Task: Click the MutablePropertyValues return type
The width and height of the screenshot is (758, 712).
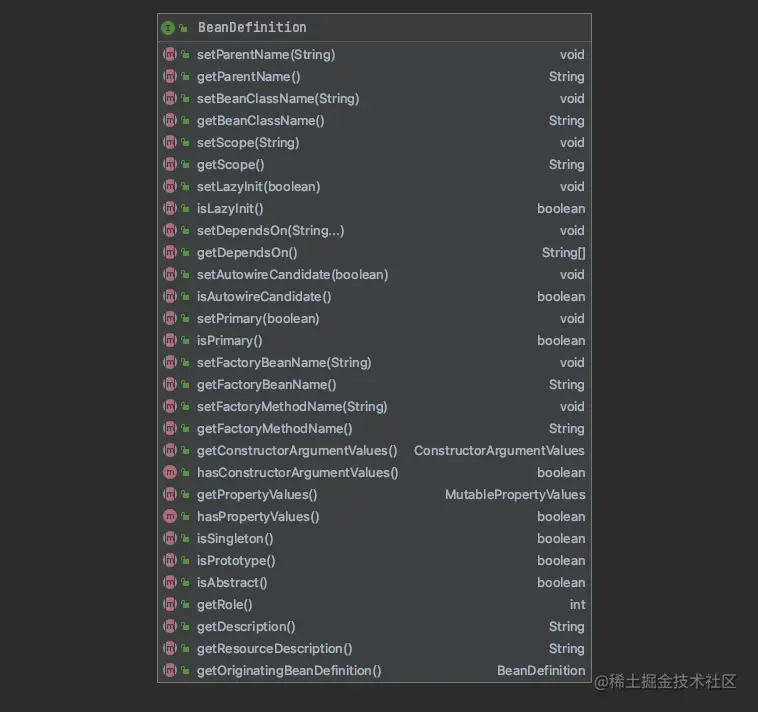Action: (x=515, y=494)
